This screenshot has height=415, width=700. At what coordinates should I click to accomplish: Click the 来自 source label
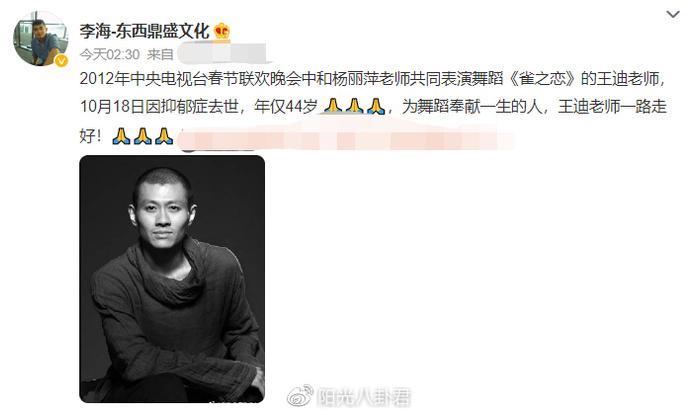pos(160,54)
